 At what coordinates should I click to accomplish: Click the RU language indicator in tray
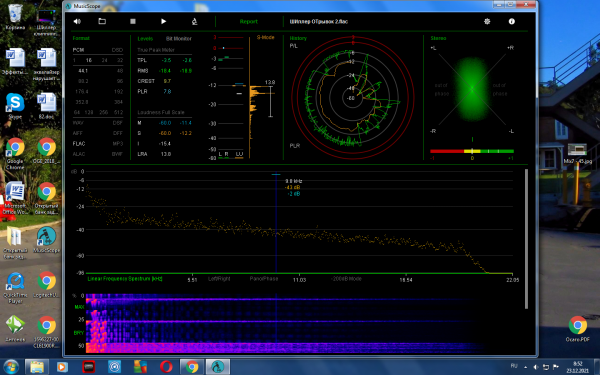[514, 366]
